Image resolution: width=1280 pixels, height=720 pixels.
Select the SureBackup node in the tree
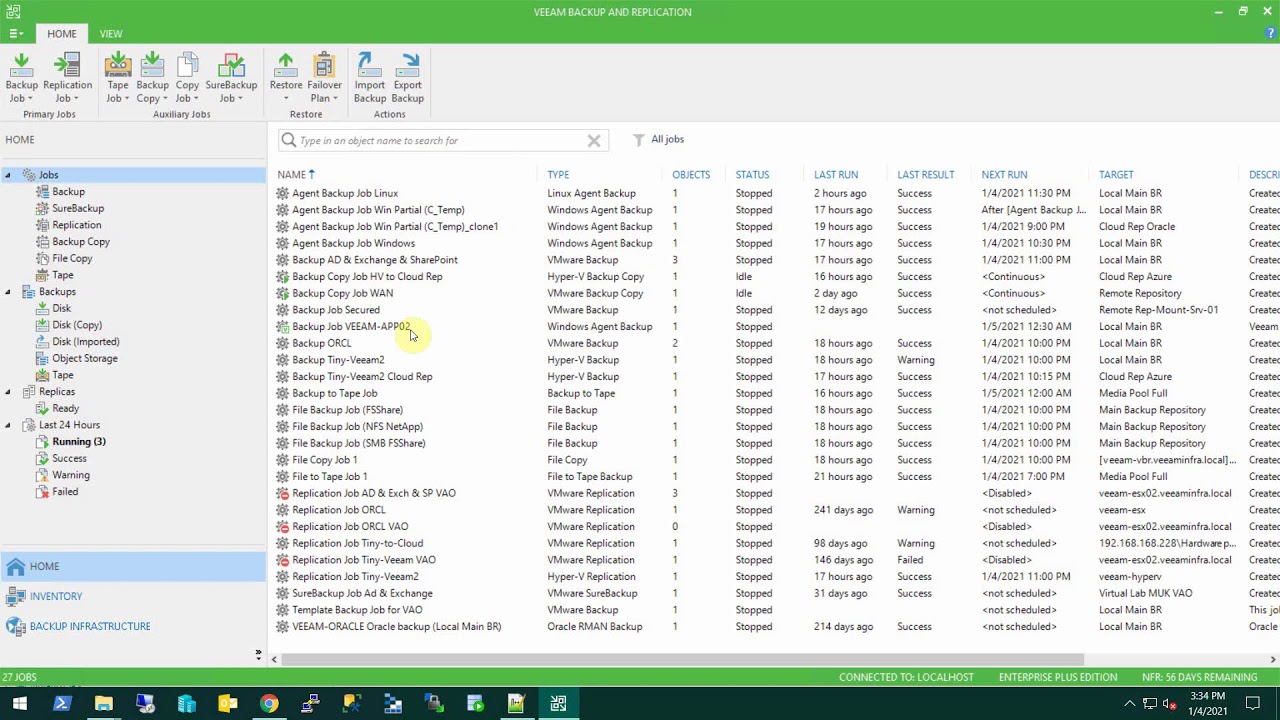tap(78, 208)
